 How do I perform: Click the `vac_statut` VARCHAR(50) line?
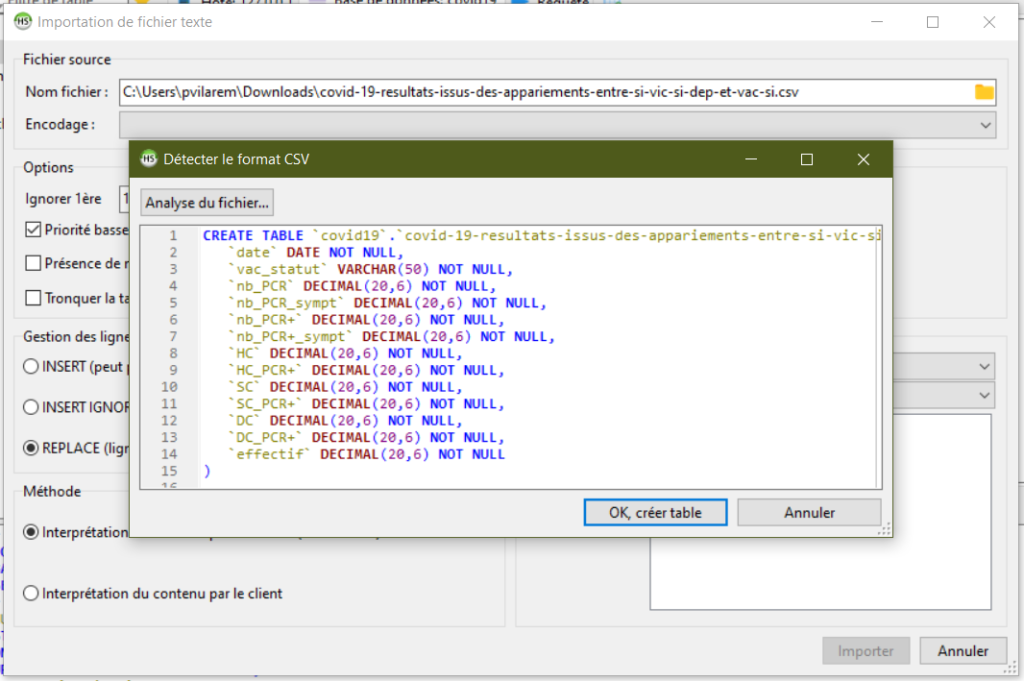tap(370, 270)
